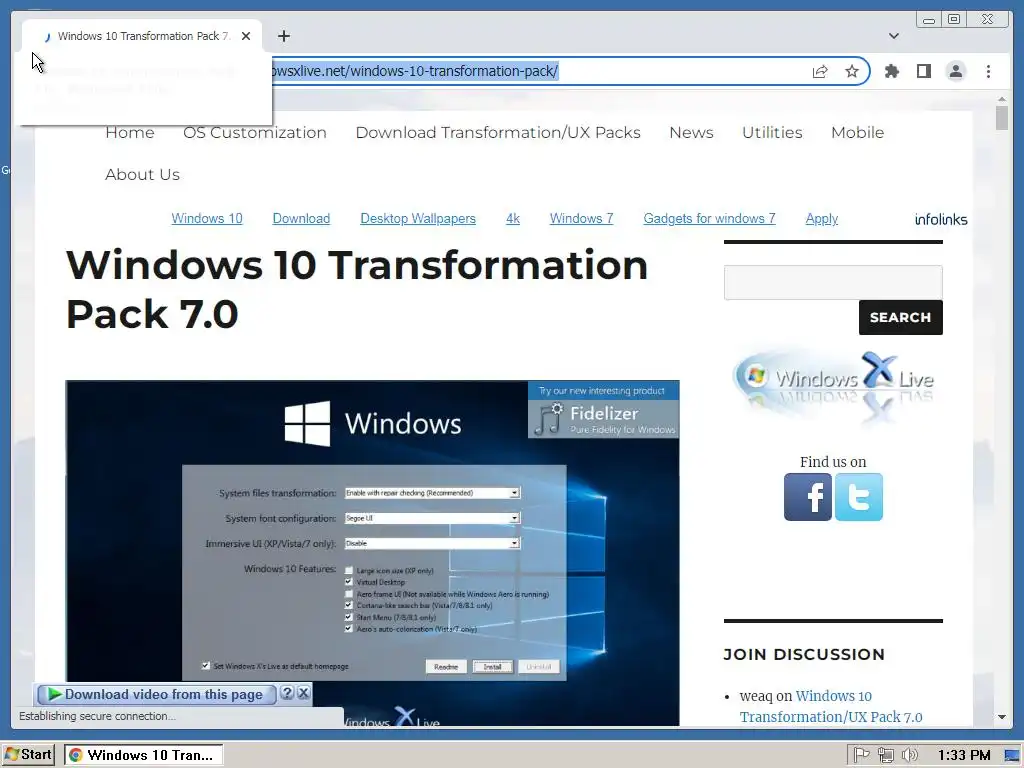The image size is (1024, 768).
Task: Click Download video from this page button
Action: (x=155, y=694)
